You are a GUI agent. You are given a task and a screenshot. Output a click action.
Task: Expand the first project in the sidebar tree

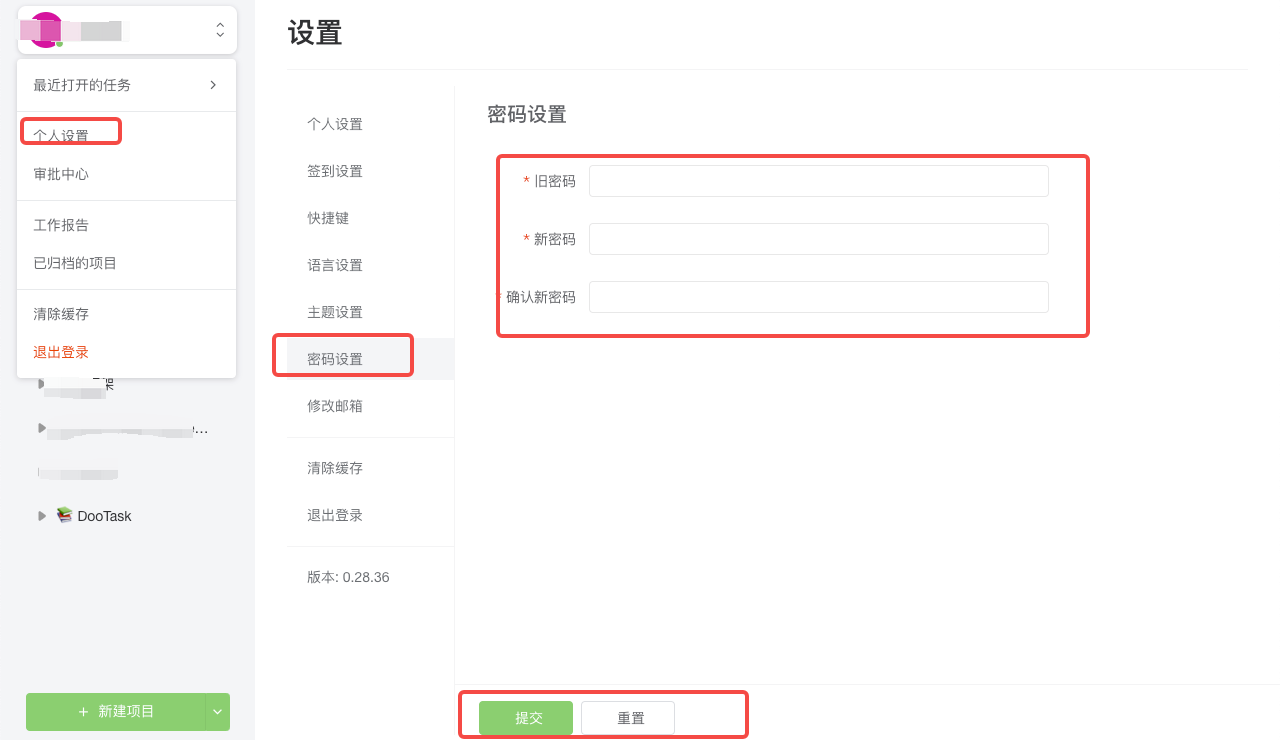[42, 383]
